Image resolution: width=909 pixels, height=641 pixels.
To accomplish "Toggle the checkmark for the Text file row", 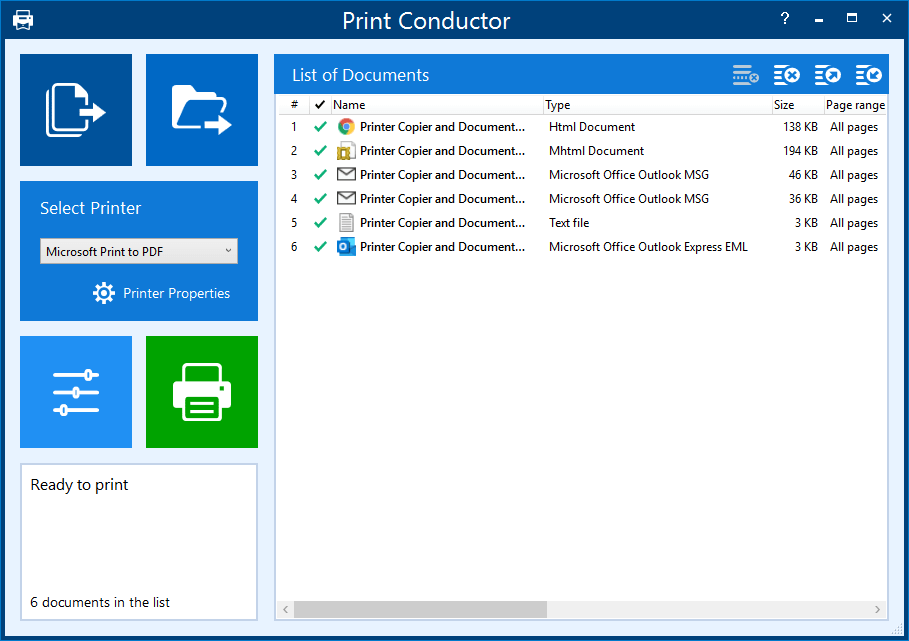I will point(320,223).
